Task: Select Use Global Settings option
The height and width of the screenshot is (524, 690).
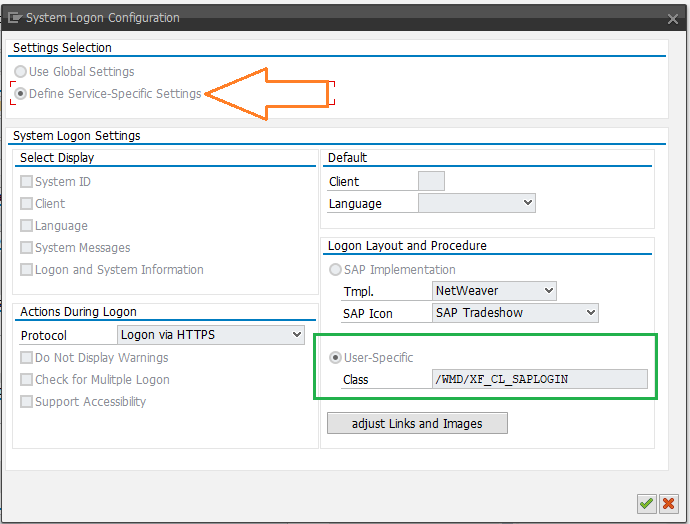Action: tap(21, 72)
